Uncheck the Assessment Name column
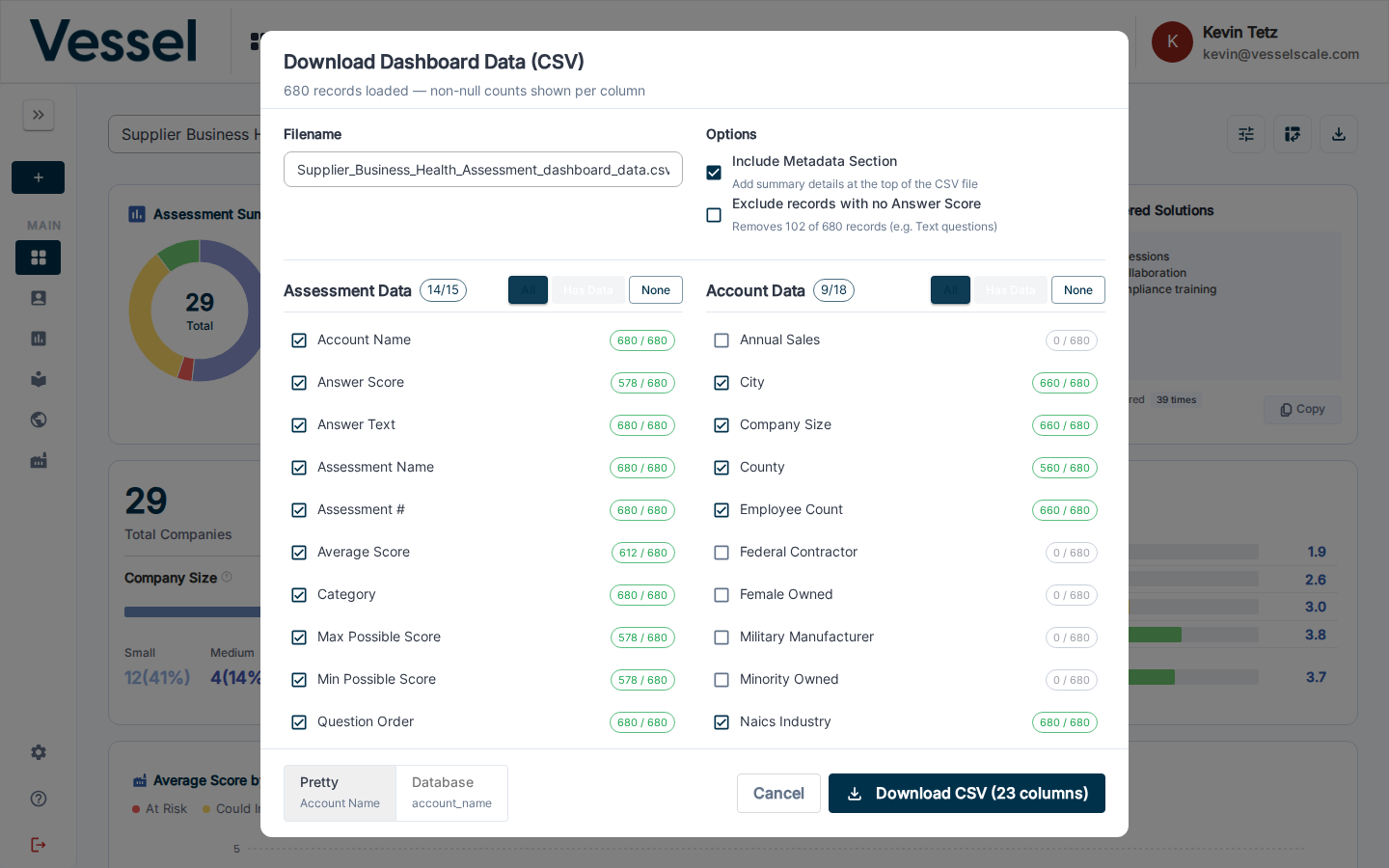Screen dimensions: 1389x868 pyautogui.click(x=299, y=468)
